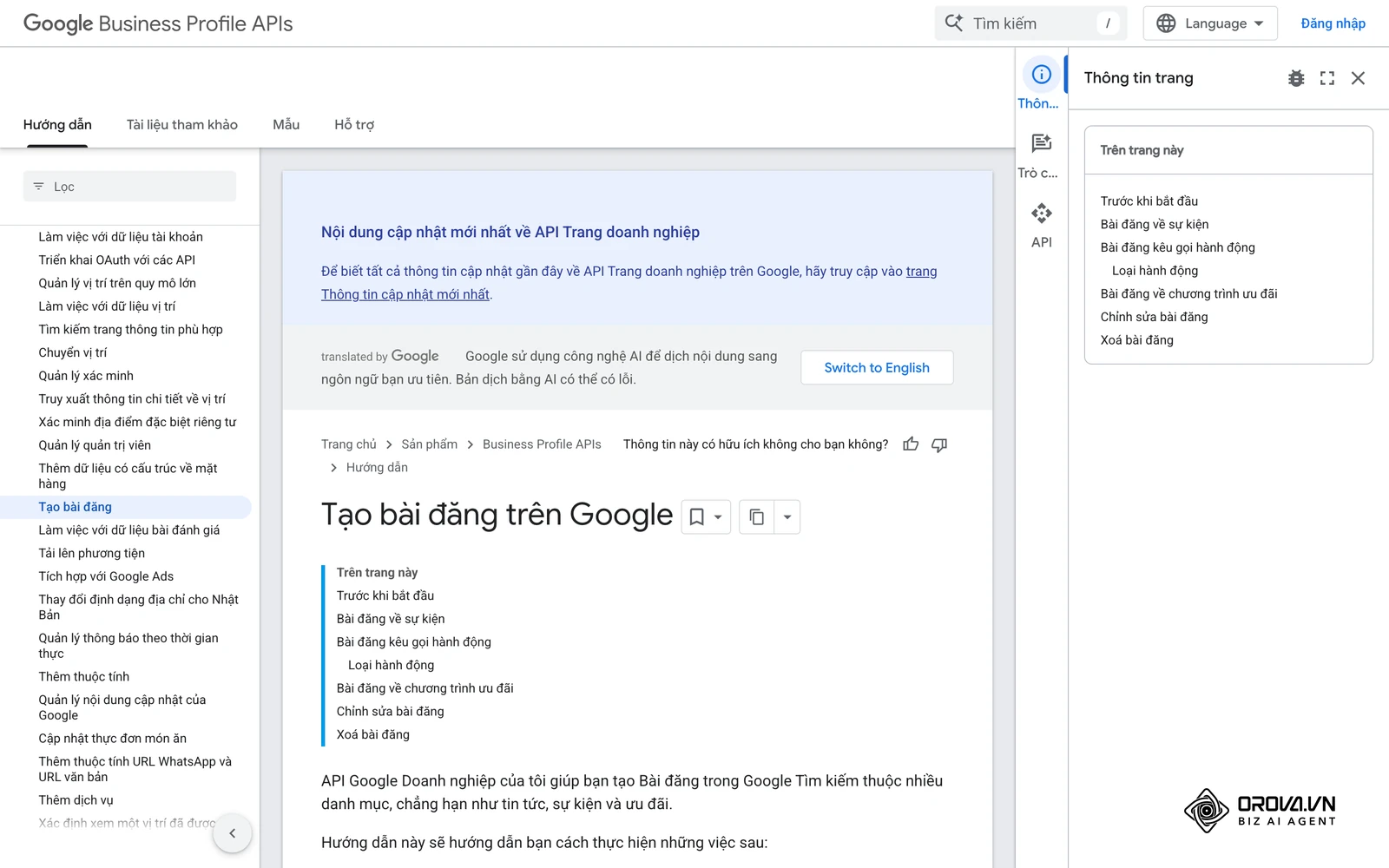The height and width of the screenshot is (868, 1389).
Task: Click Trước khi bắt đầu in side panel
Action: click(x=1149, y=201)
